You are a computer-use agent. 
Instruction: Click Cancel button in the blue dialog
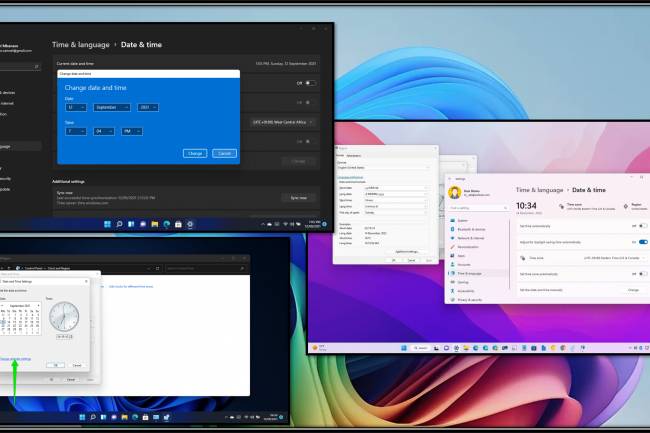coord(224,153)
